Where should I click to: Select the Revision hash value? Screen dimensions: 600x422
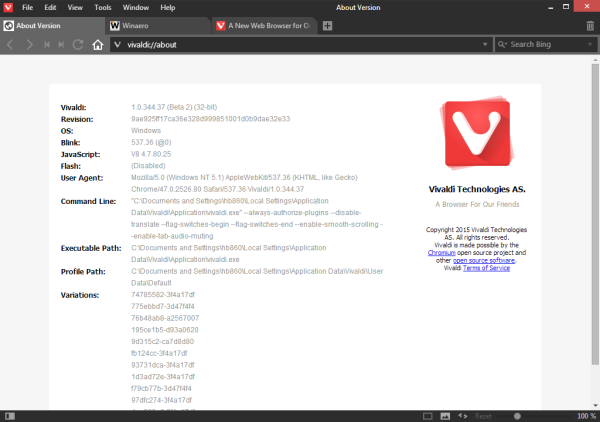(210, 119)
